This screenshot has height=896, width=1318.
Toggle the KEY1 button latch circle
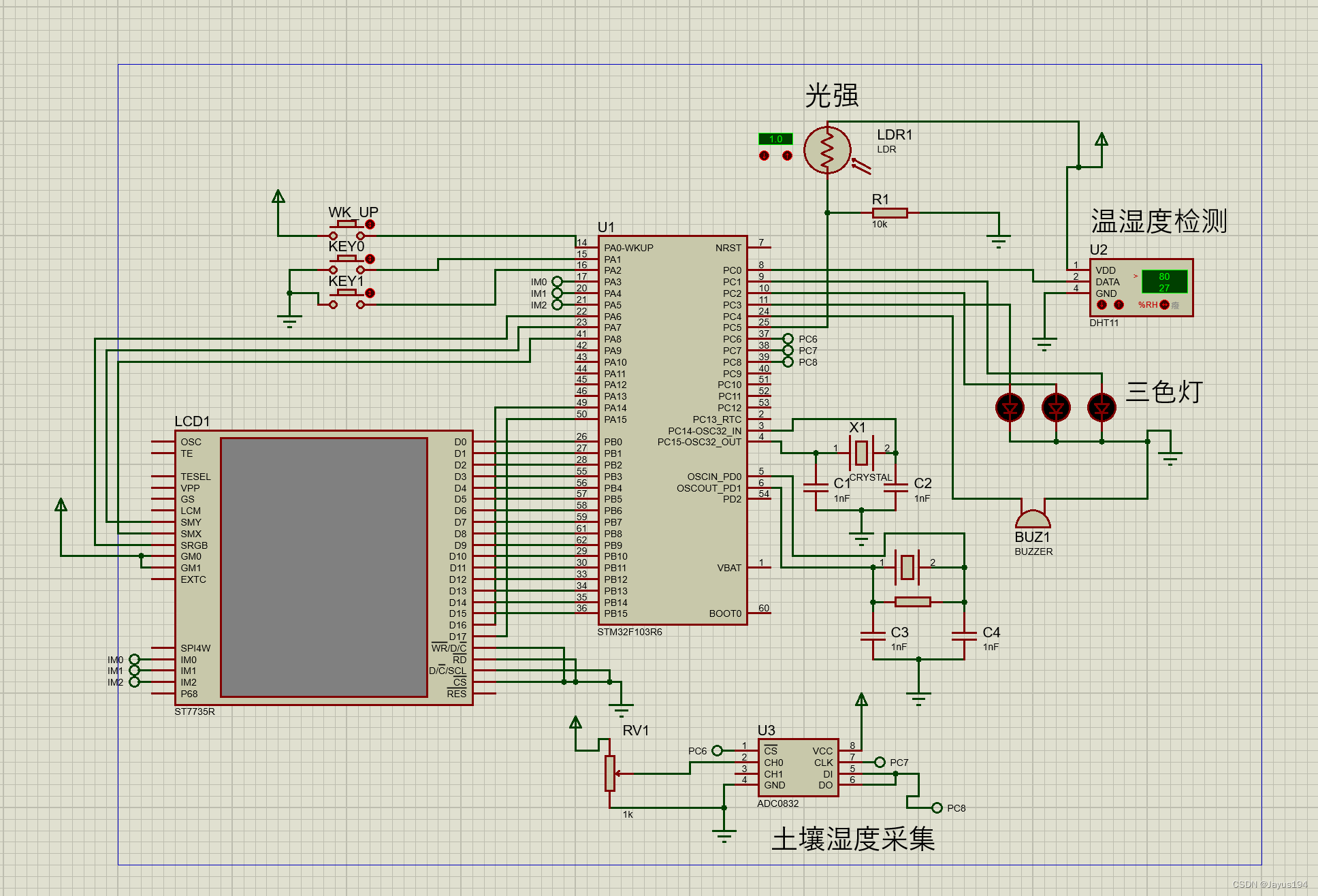pyautogui.click(x=370, y=293)
